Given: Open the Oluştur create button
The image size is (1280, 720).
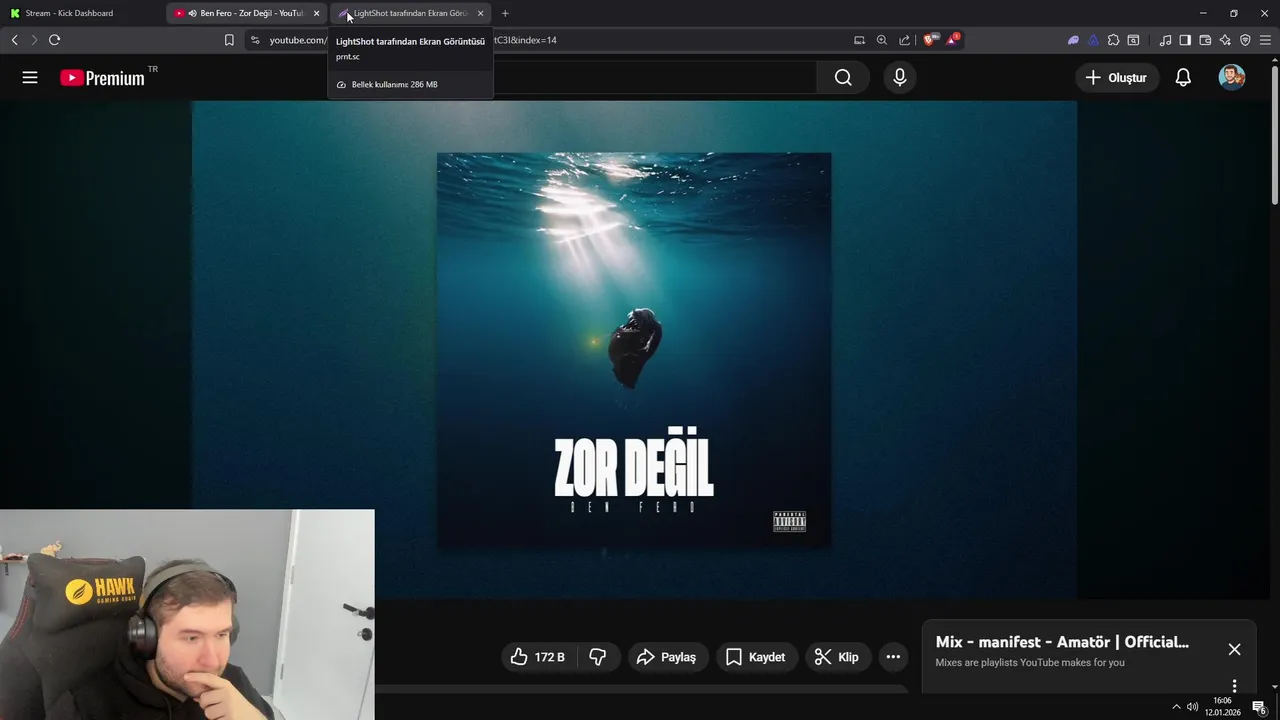Looking at the screenshot, I should click(1116, 77).
